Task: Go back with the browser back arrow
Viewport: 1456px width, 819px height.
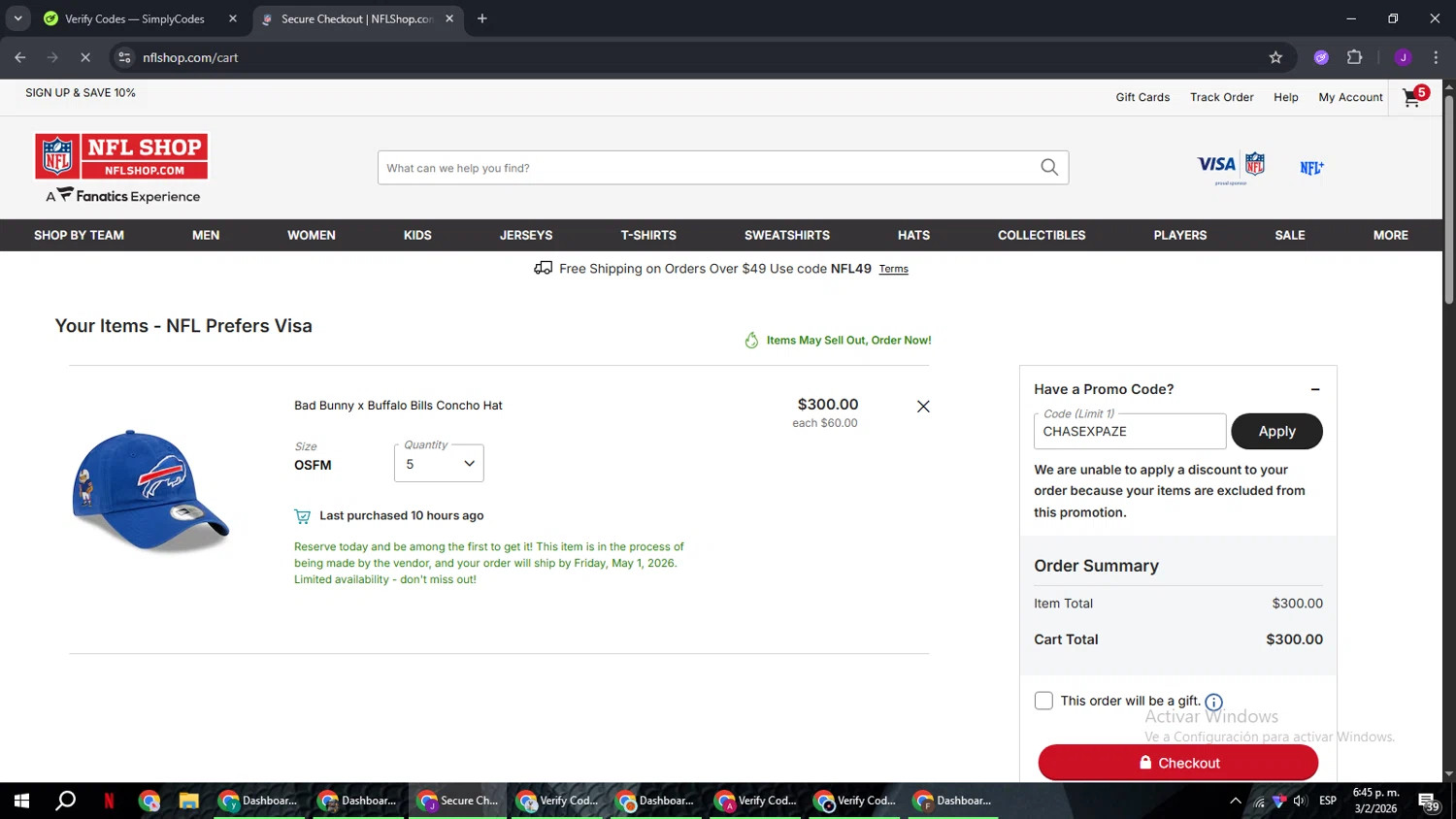Action: coord(20,57)
